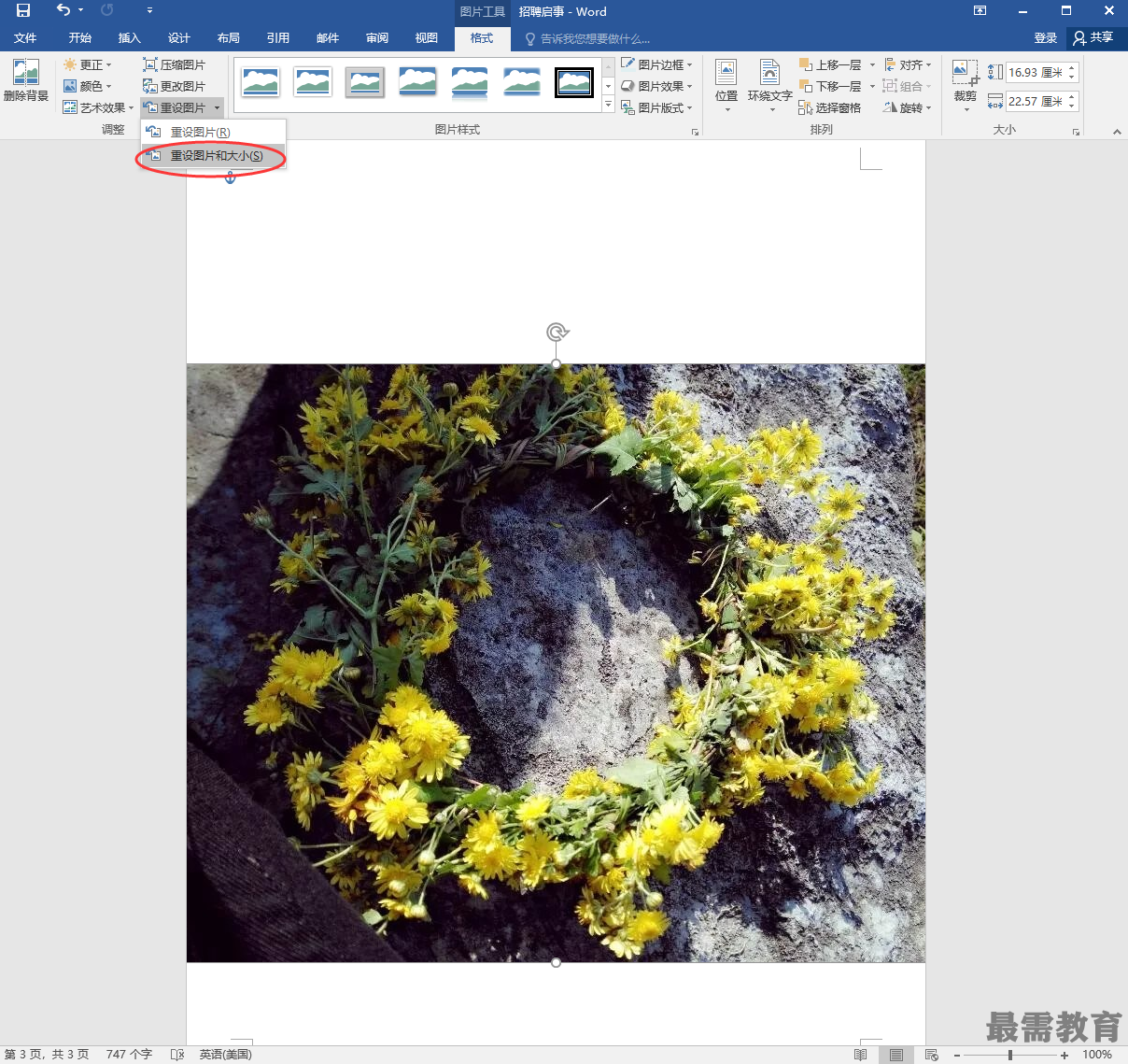Viewport: 1128px width, 1064px height.
Task: Click Compress Pictures (压缩图片)
Action: [x=174, y=64]
